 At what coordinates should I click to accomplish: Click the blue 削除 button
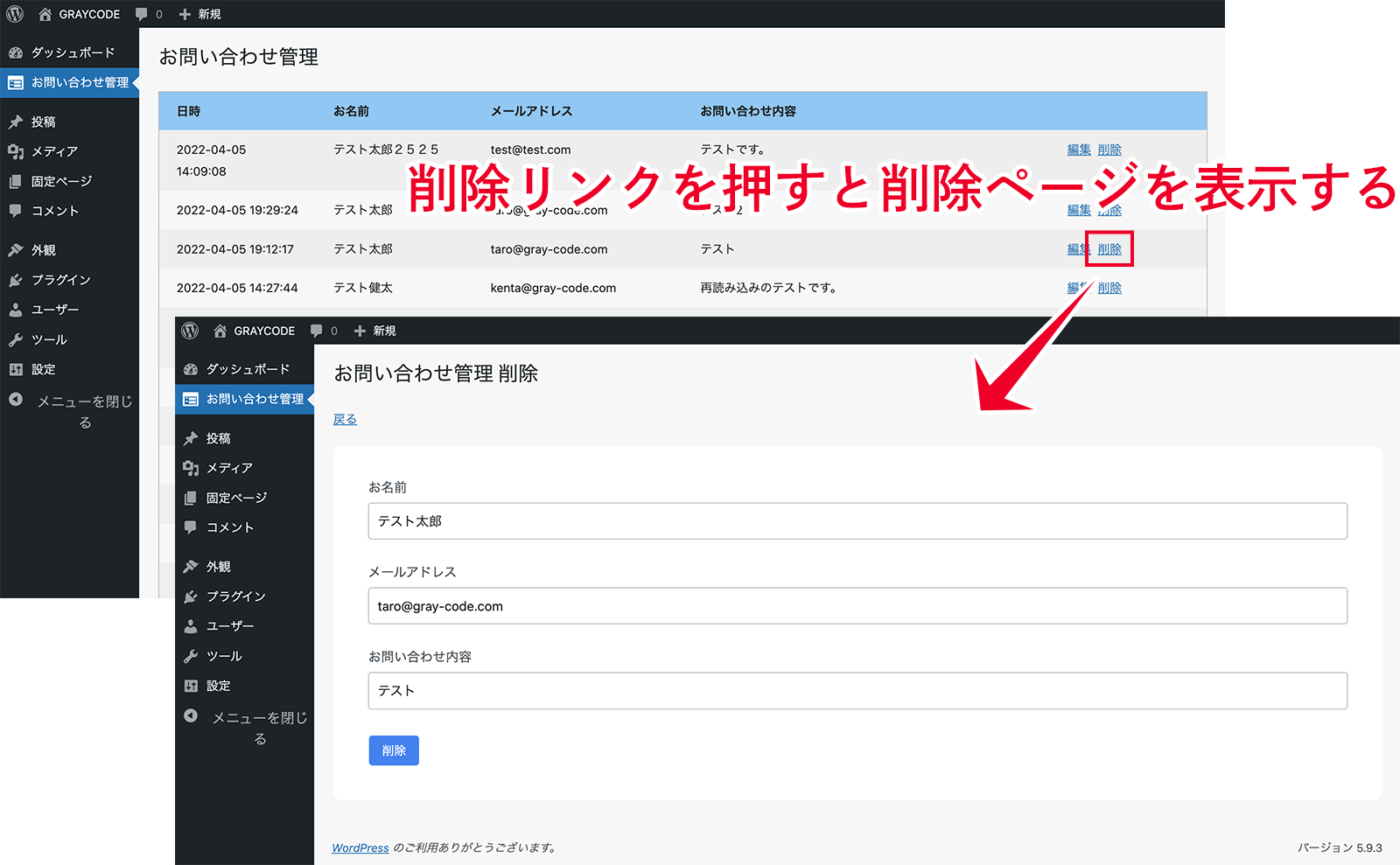click(x=394, y=750)
